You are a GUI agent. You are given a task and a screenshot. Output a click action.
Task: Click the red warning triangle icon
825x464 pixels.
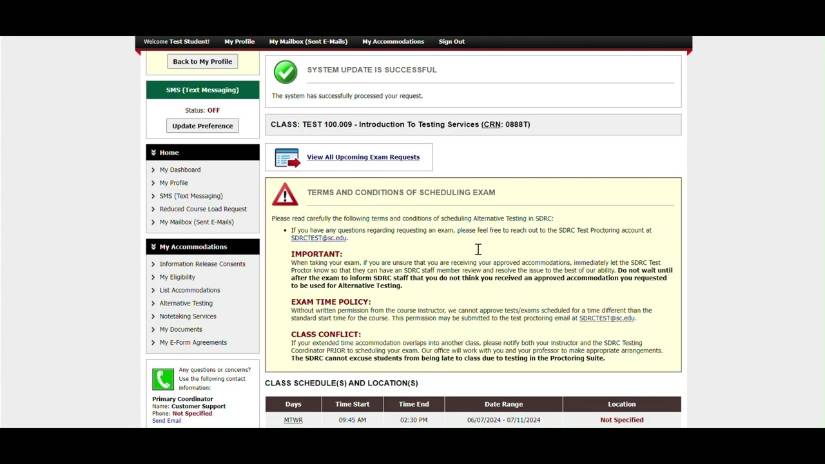point(285,194)
